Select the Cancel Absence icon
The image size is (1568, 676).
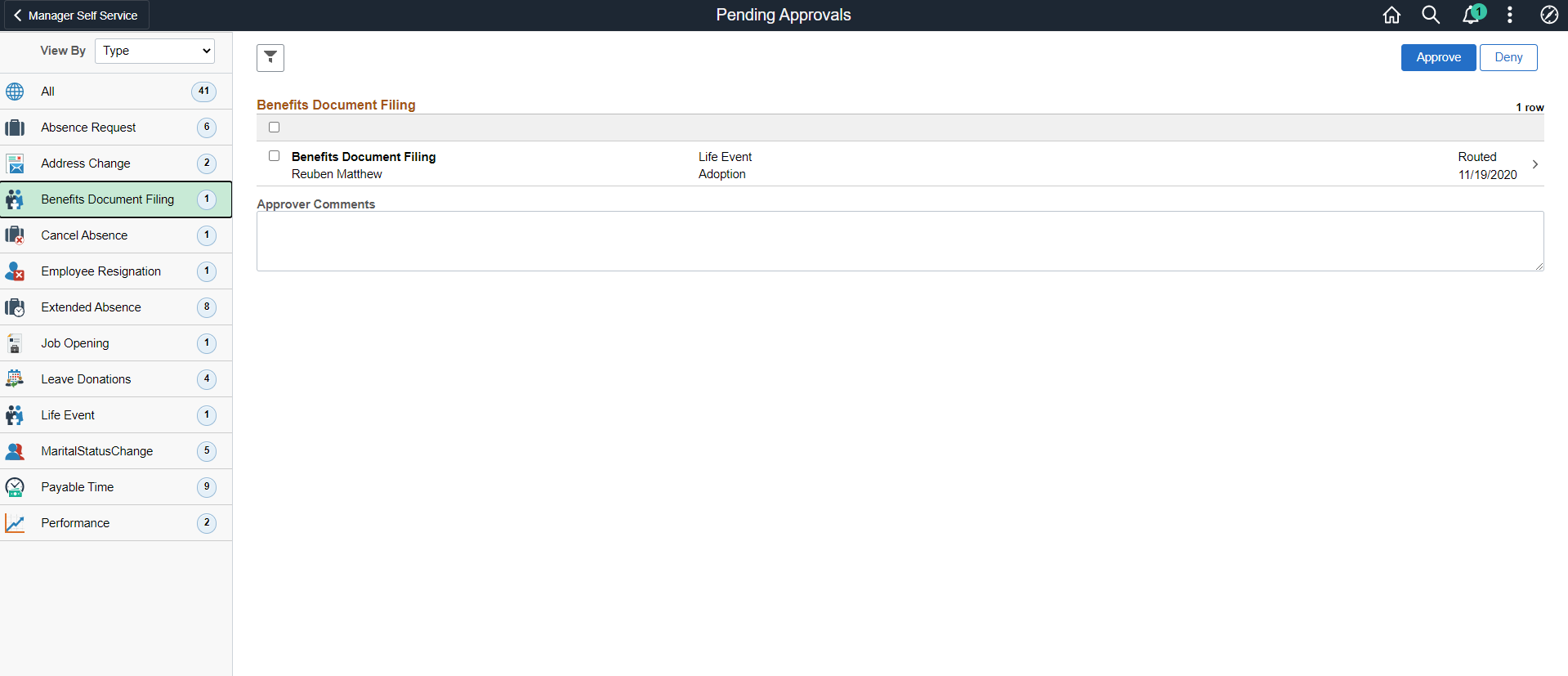(x=15, y=235)
